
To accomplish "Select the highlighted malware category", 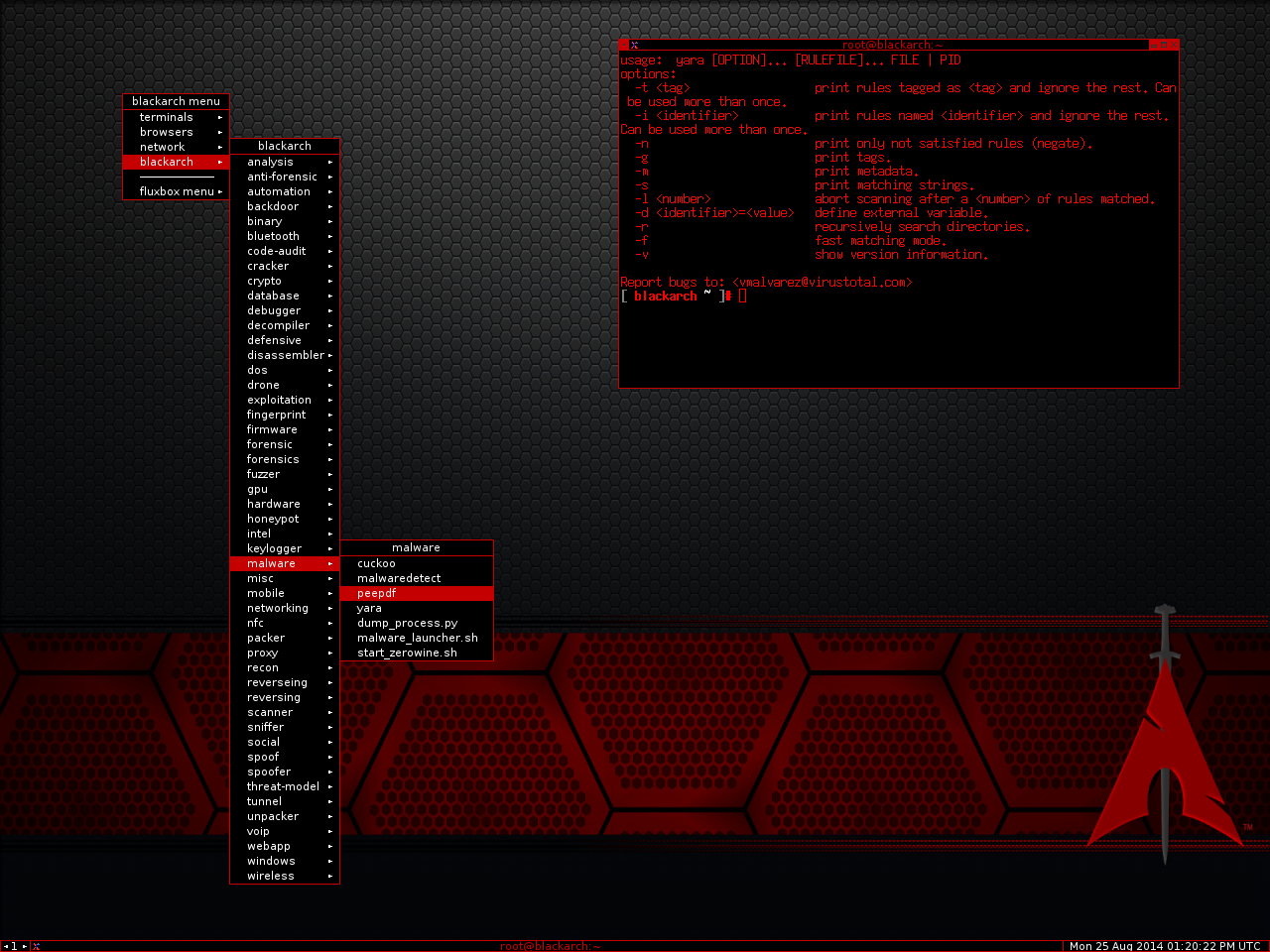I will pos(285,563).
